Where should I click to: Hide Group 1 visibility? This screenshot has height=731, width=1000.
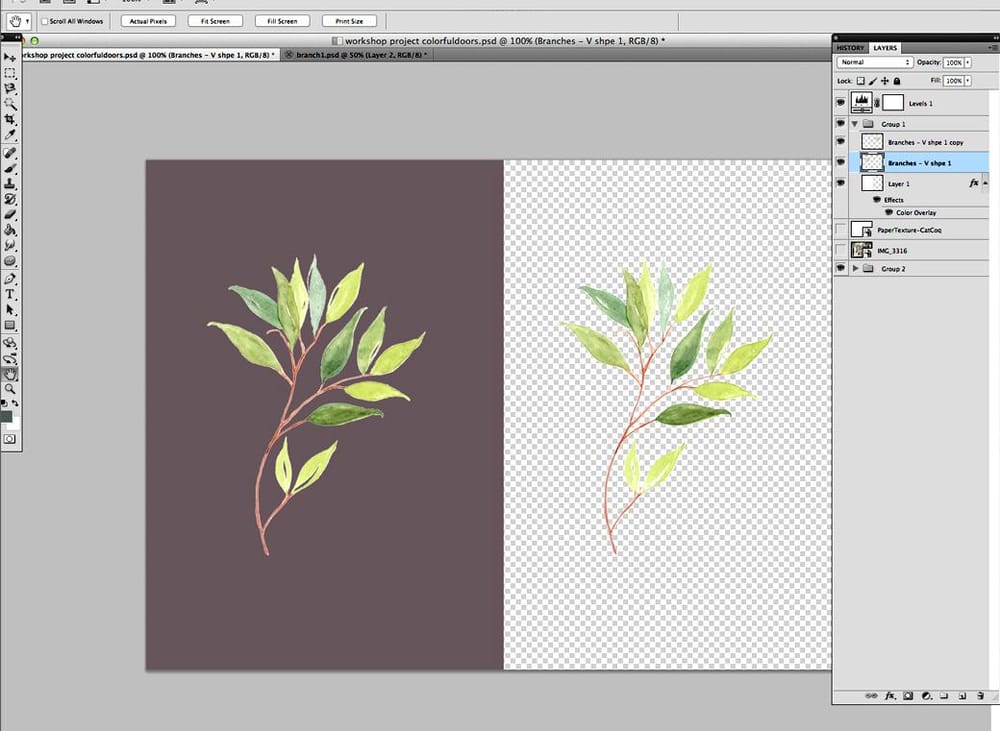[841, 124]
